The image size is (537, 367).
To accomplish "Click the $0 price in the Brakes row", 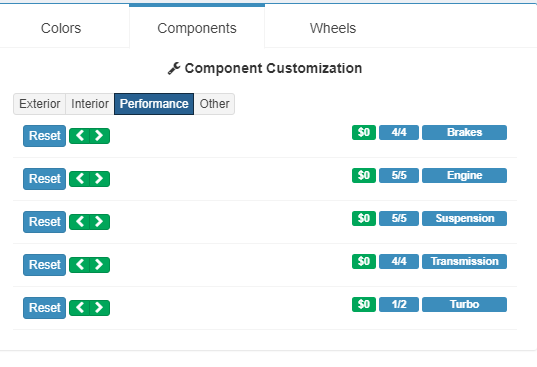I will click(x=364, y=132).
